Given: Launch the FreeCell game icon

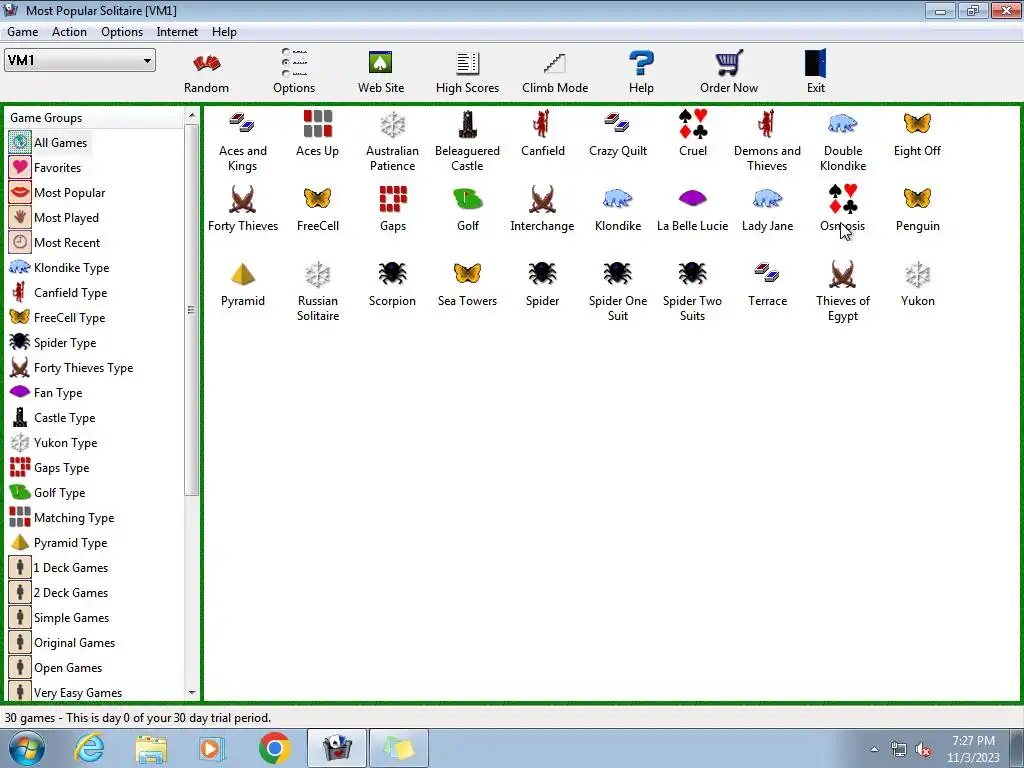Looking at the screenshot, I should tap(317, 209).
